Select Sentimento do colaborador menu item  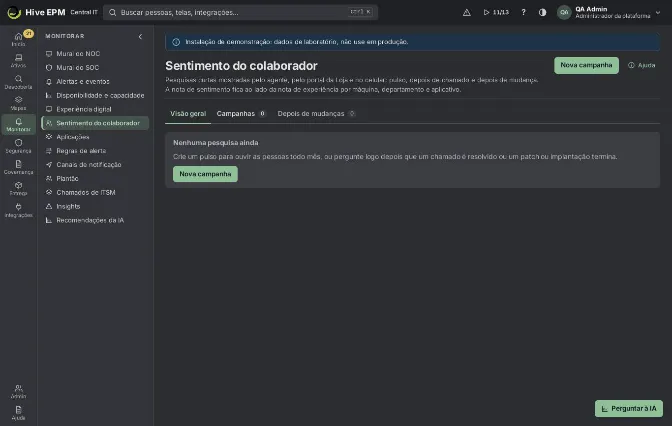click(95, 123)
